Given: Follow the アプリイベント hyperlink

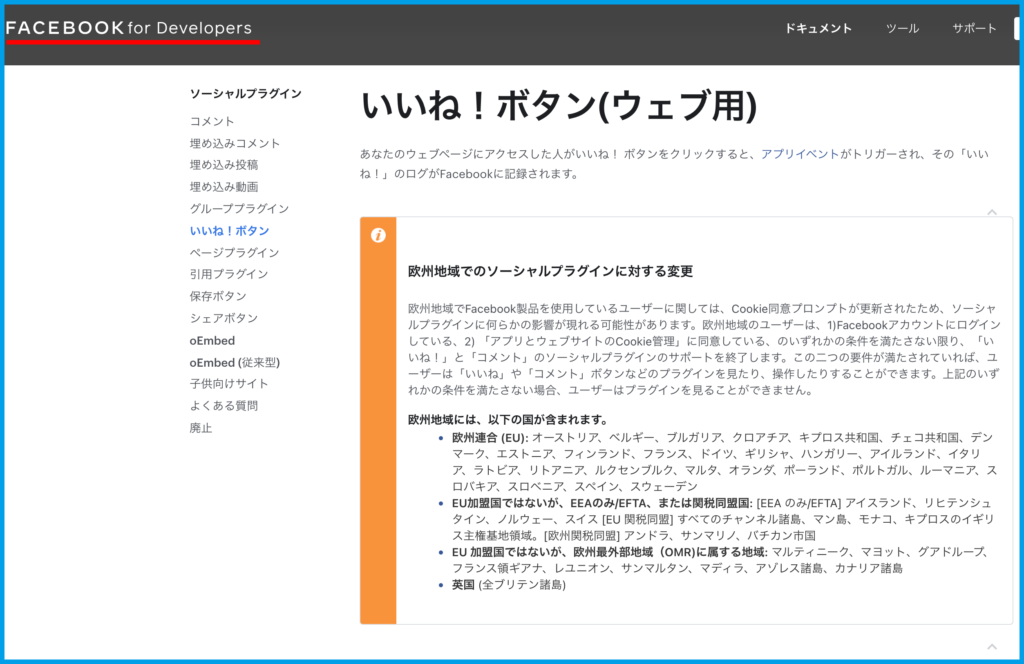Looking at the screenshot, I should pos(799,154).
